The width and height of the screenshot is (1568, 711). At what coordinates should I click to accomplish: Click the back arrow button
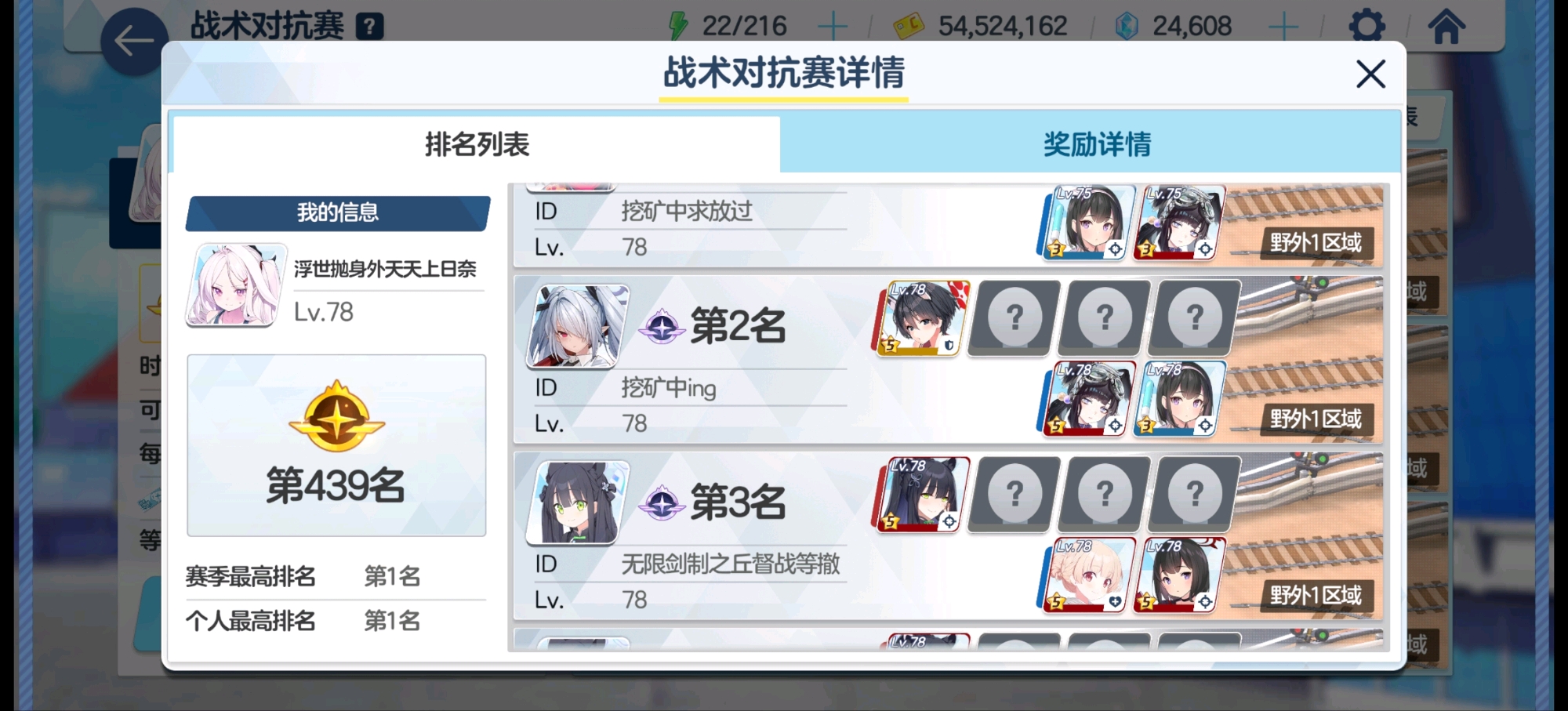click(134, 42)
